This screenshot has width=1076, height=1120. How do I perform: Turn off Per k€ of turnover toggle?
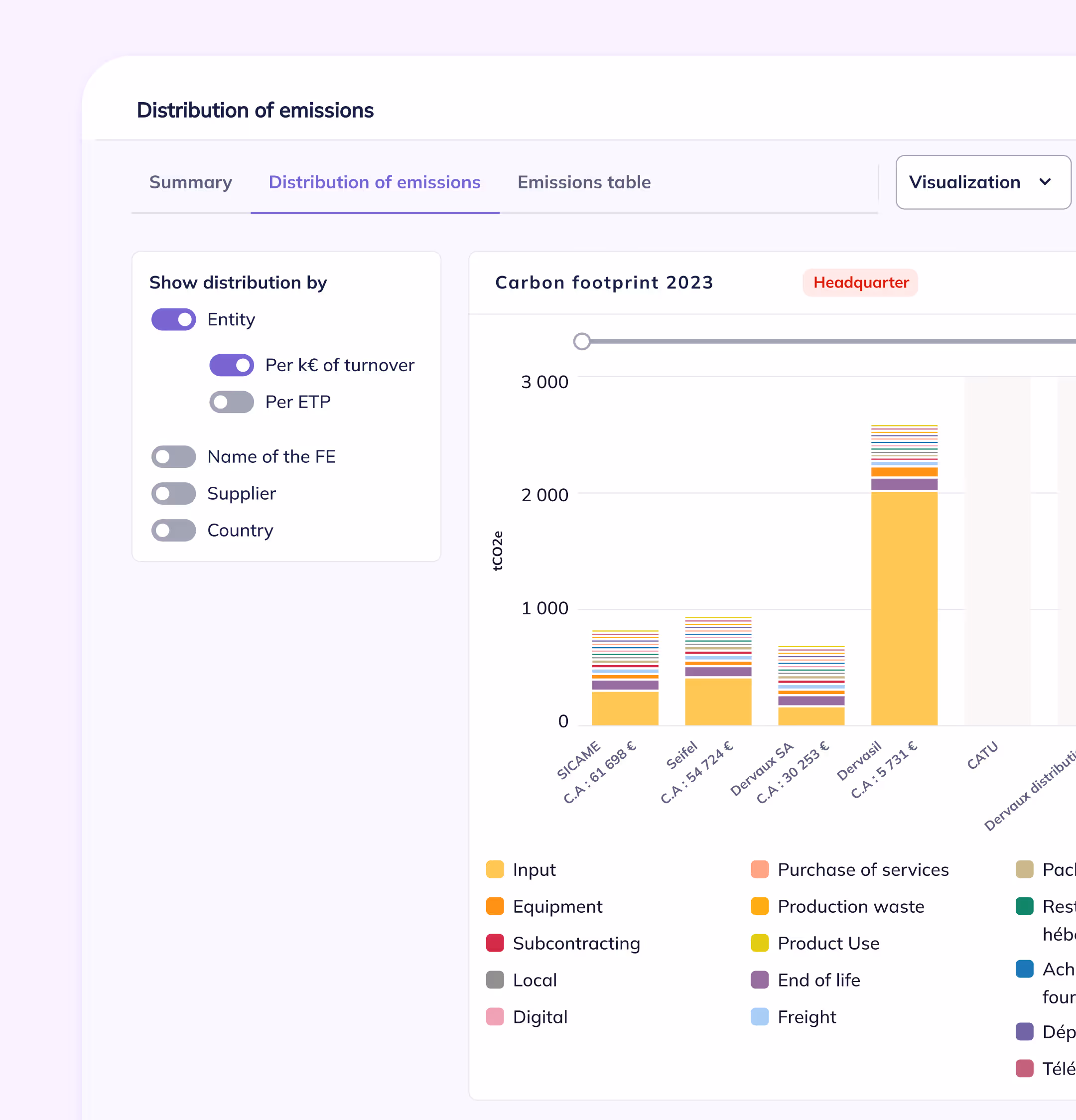(232, 365)
